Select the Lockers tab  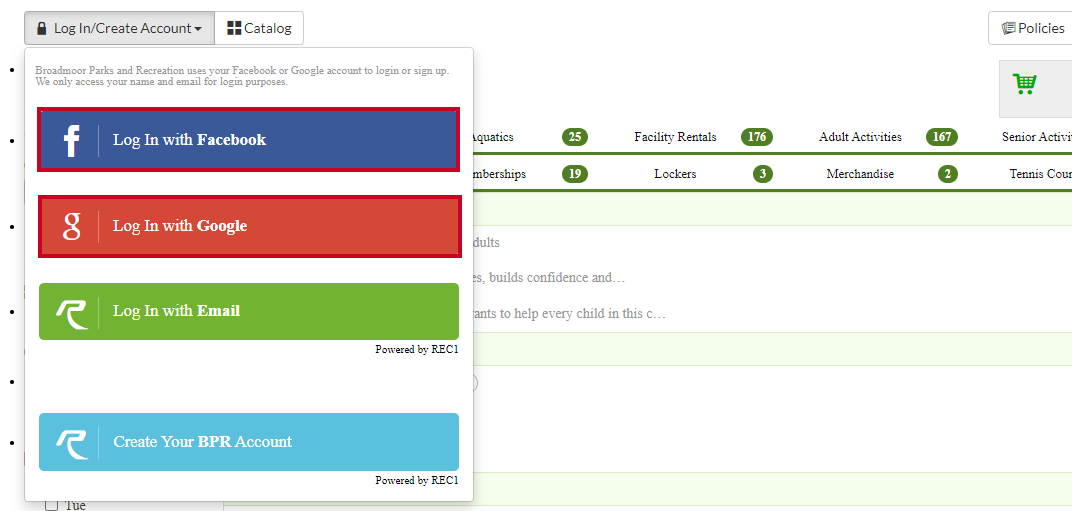coord(675,174)
